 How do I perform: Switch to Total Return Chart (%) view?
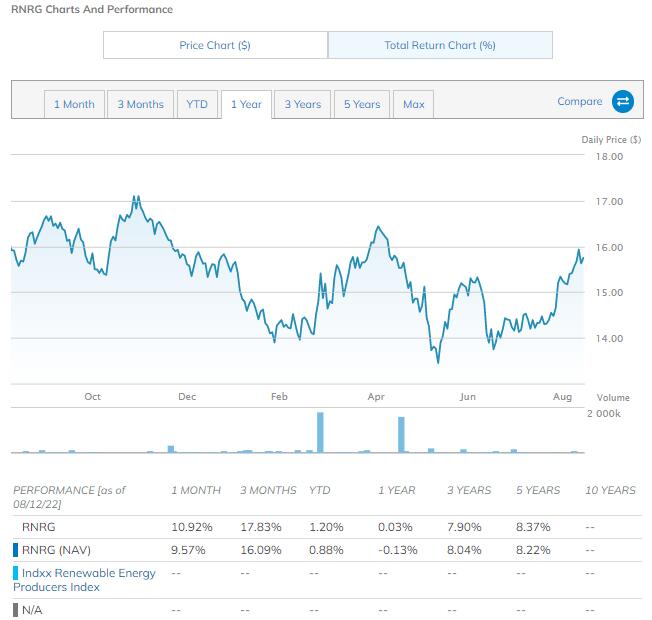[440, 45]
